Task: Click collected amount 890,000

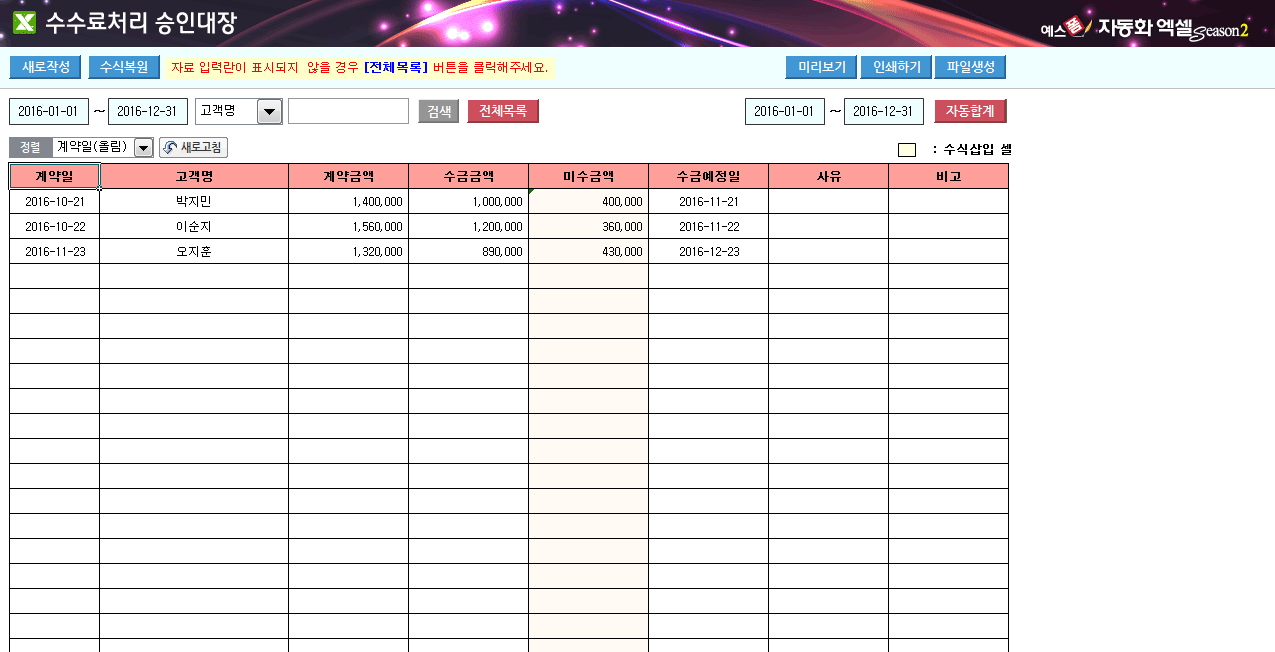Action: (x=469, y=251)
